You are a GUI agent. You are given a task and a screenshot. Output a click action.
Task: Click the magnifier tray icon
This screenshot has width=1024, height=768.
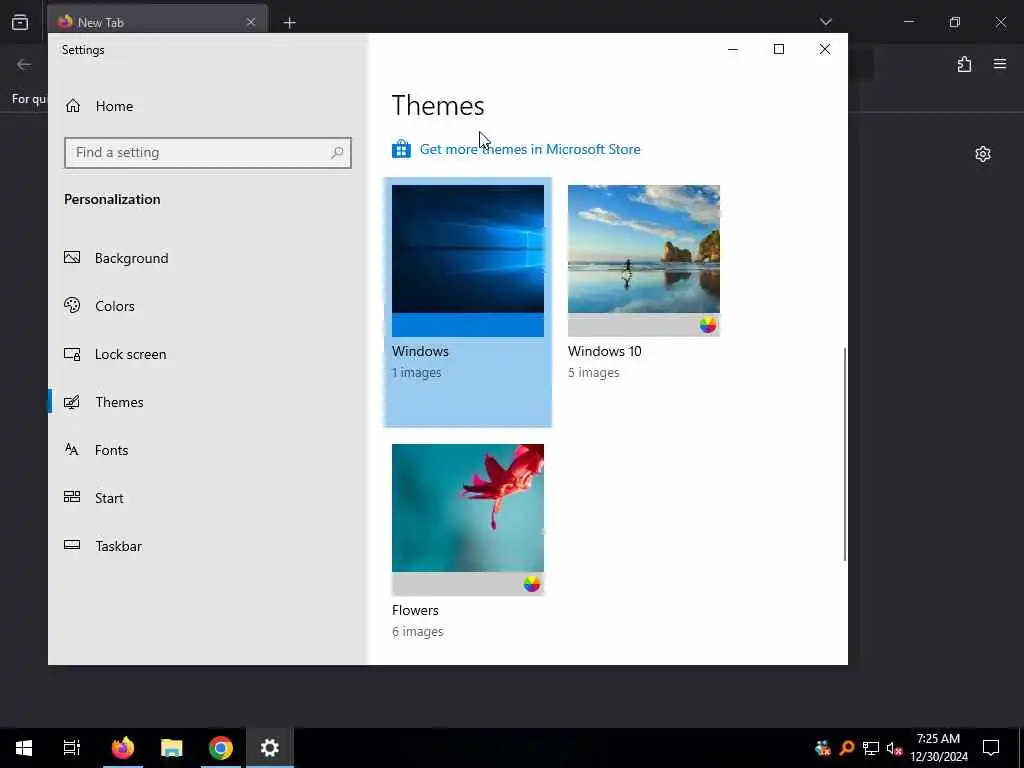[847, 748]
